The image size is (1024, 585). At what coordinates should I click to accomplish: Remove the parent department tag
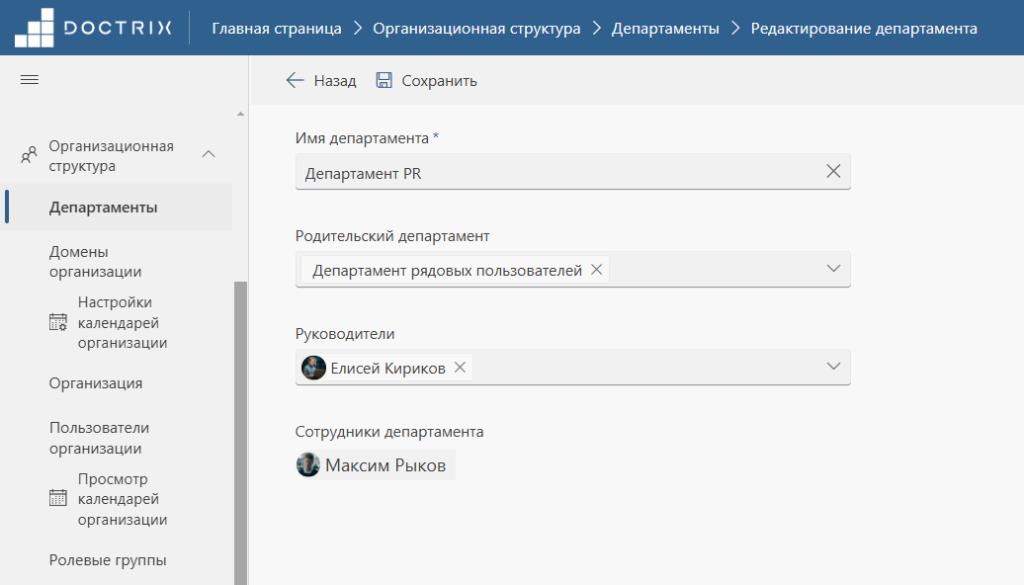click(x=596, y=270)
